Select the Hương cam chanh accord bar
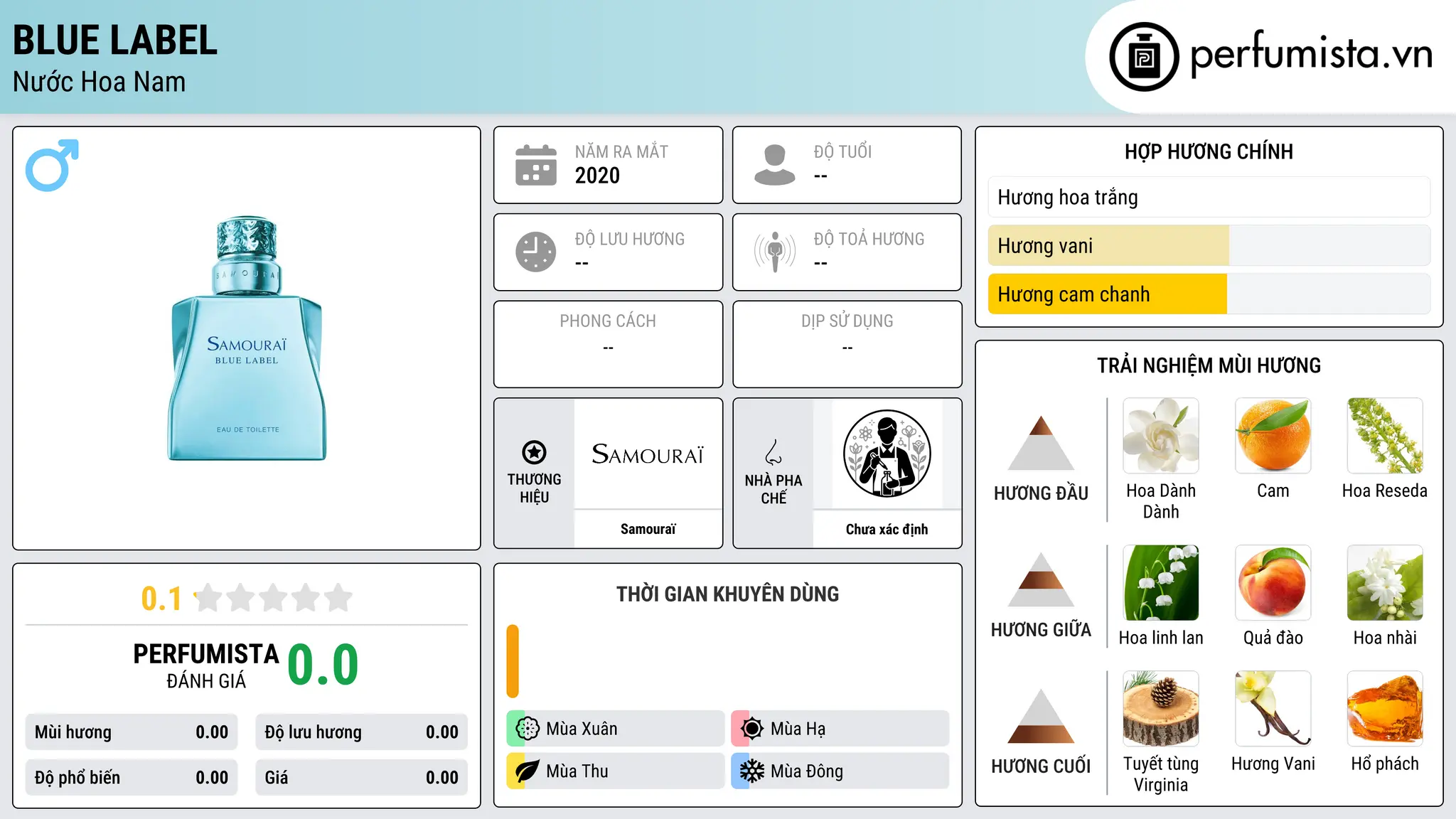 [x=1209, y=294]
